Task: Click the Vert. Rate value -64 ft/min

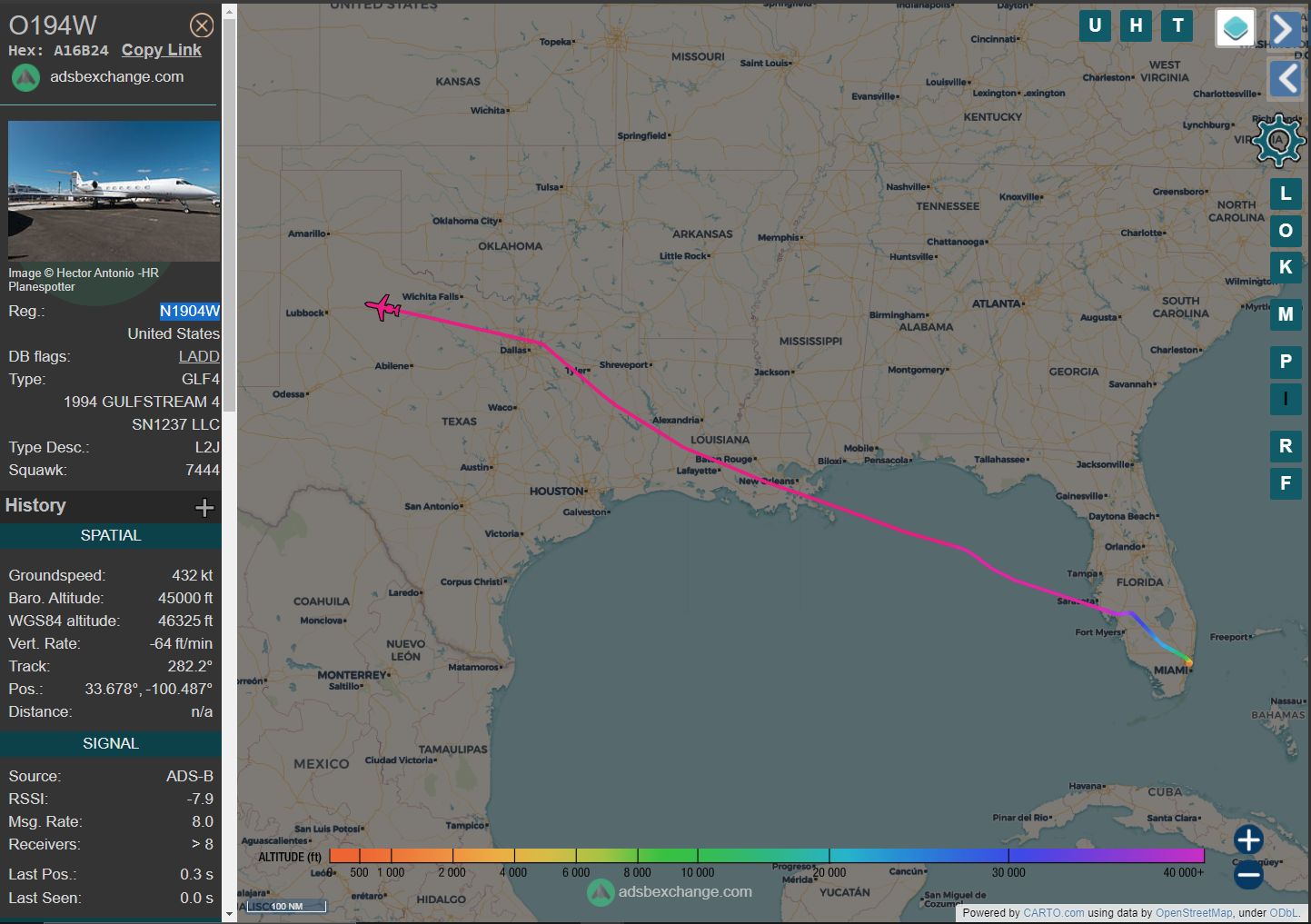Action: tap(182, 643)
